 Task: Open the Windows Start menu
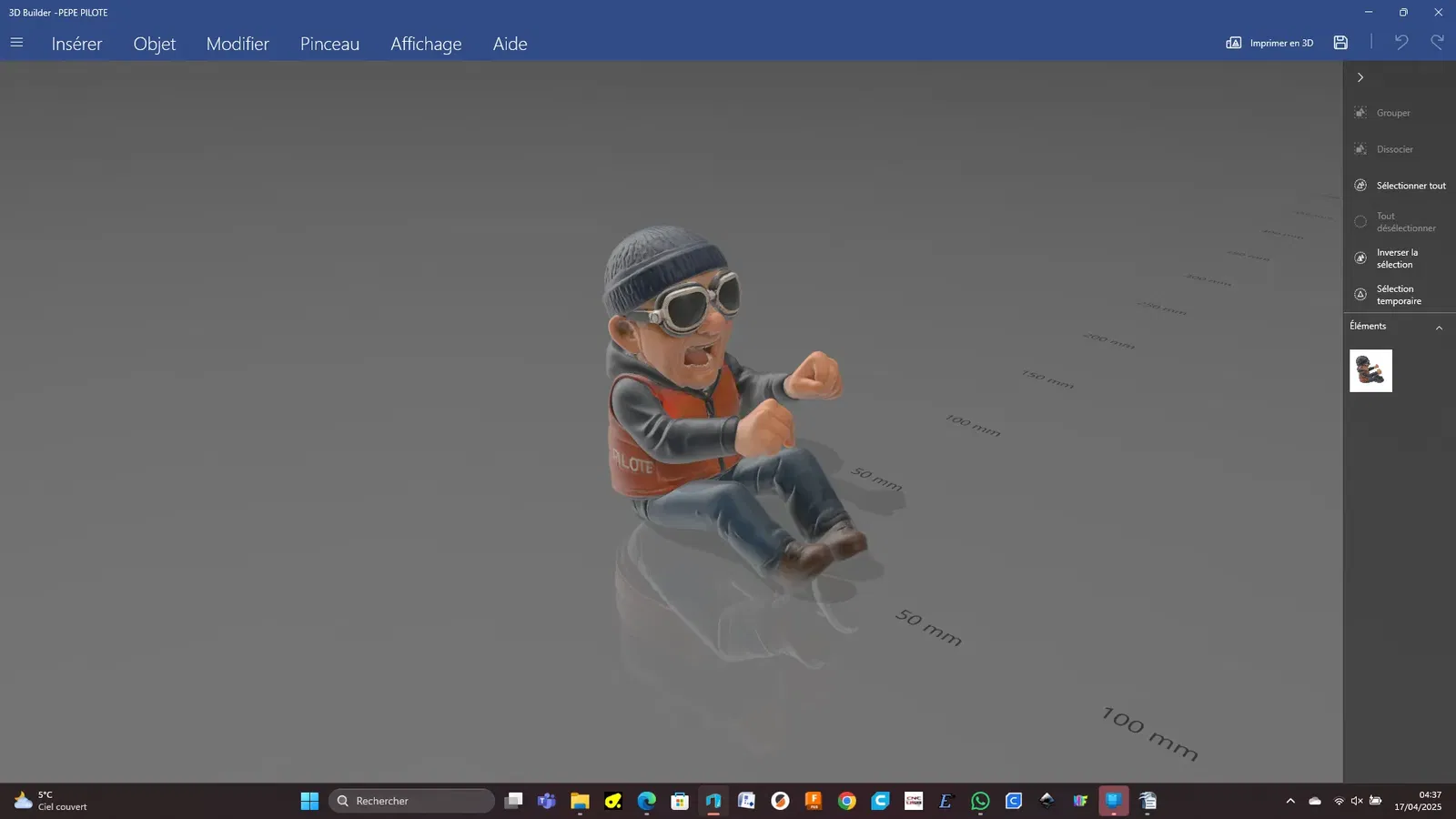click(309, 801)
